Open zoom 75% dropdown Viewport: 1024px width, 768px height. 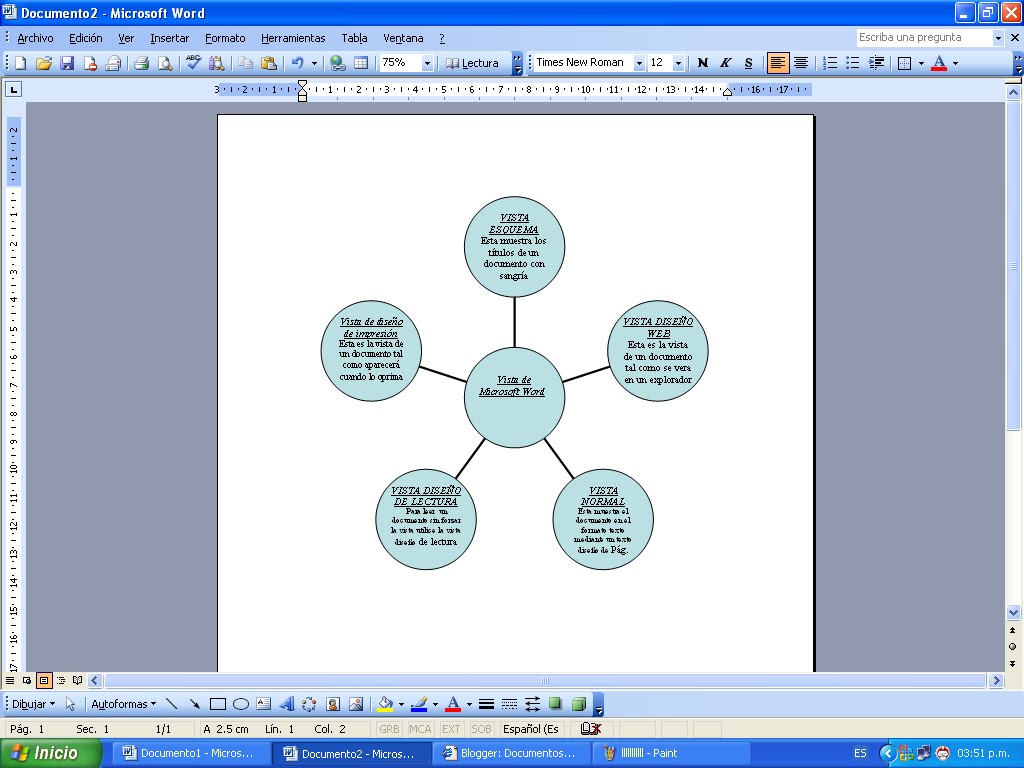coord(427,63)
